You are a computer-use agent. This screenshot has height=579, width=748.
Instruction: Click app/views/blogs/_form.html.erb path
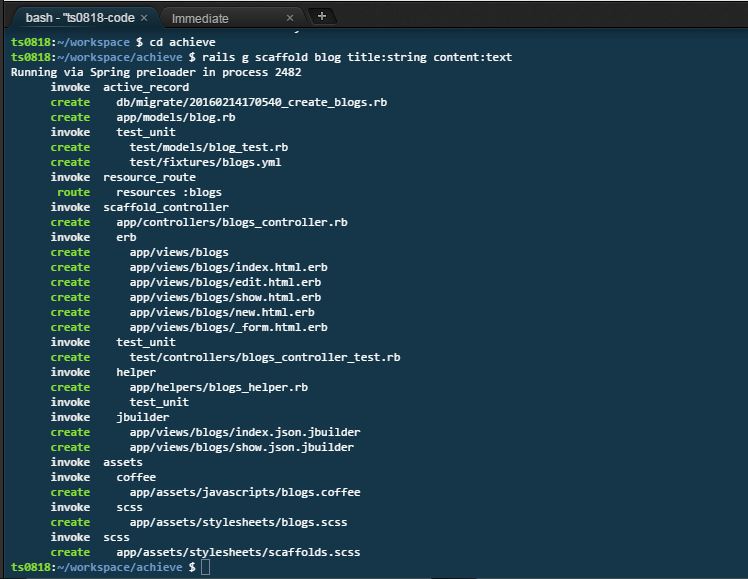229,327
